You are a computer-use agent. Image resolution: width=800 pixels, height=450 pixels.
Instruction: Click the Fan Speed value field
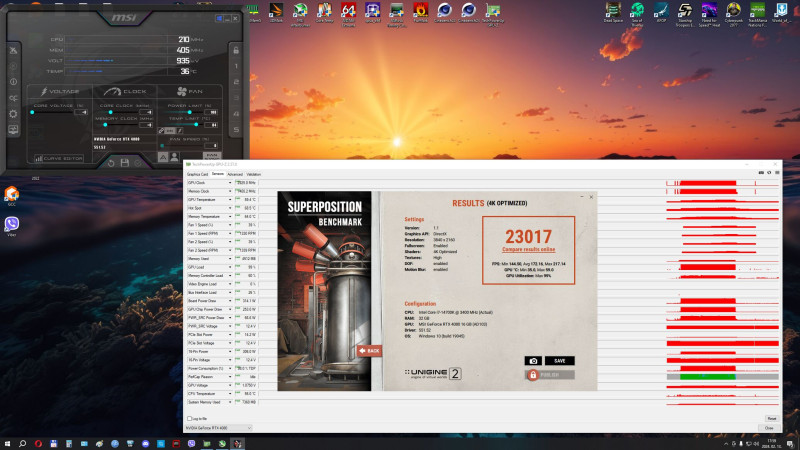pyautogui.click(x=212, y=146)
